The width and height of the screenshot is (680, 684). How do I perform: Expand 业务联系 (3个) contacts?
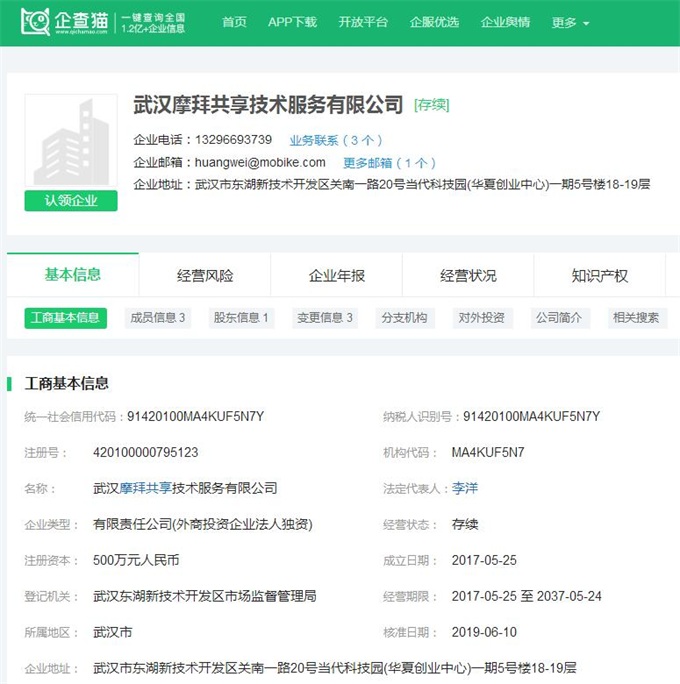click(335, 140)
